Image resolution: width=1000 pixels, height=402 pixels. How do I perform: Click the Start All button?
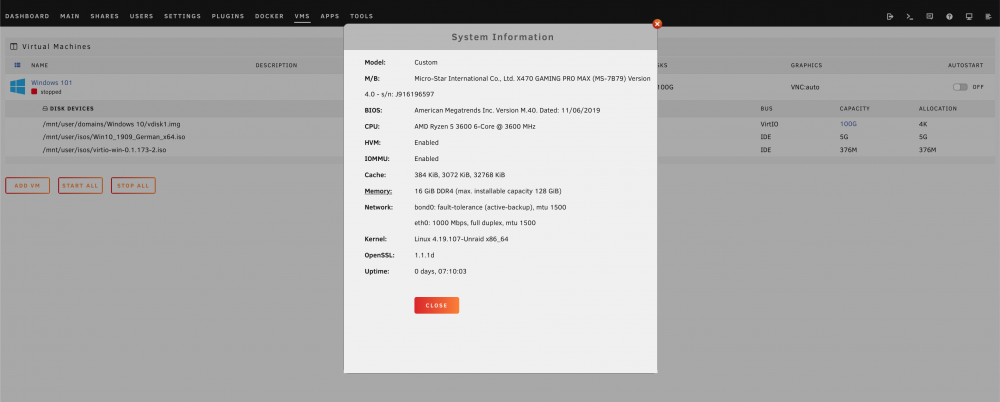pyautogui.click(x=80, y=186)
